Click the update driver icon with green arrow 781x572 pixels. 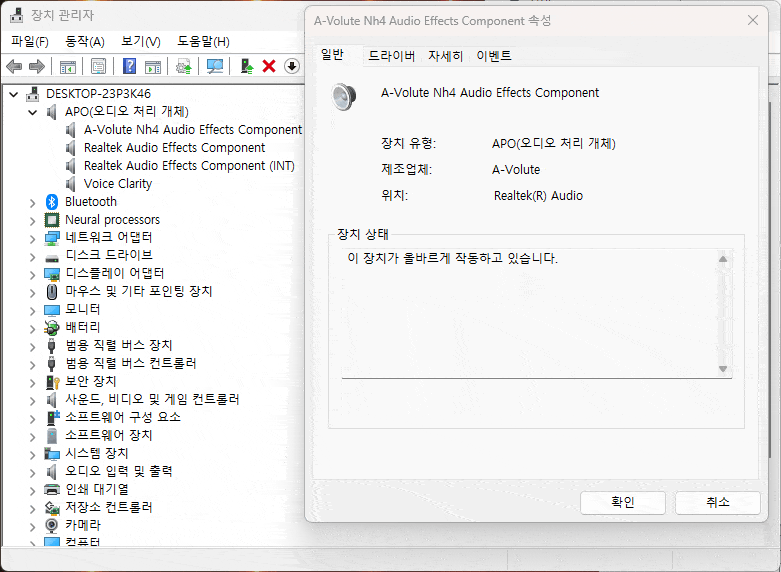click(x=246, y=66)
